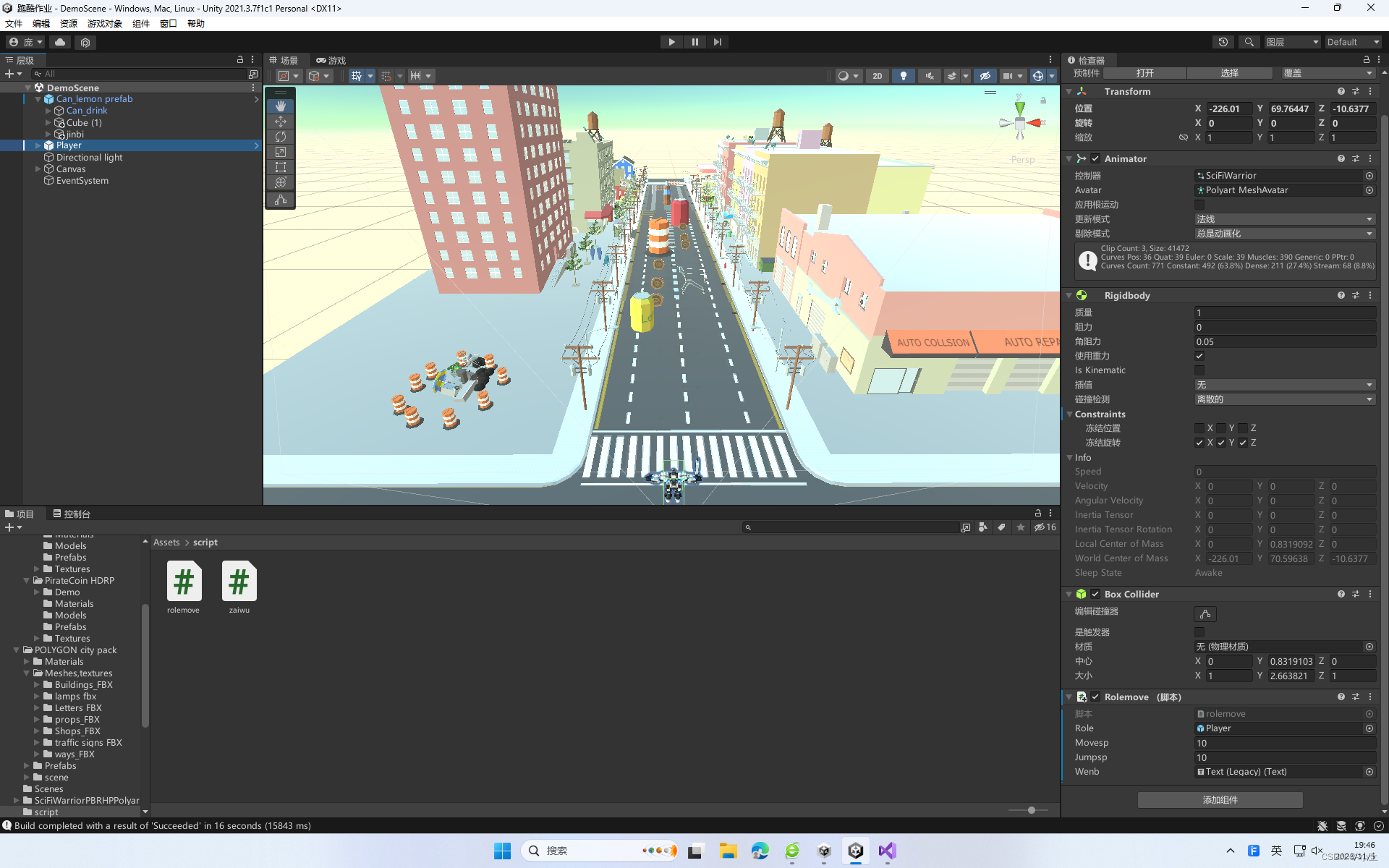
Task: Open the 游戏对象 menu
Action: pyautogui.click(x=104, y=23)
